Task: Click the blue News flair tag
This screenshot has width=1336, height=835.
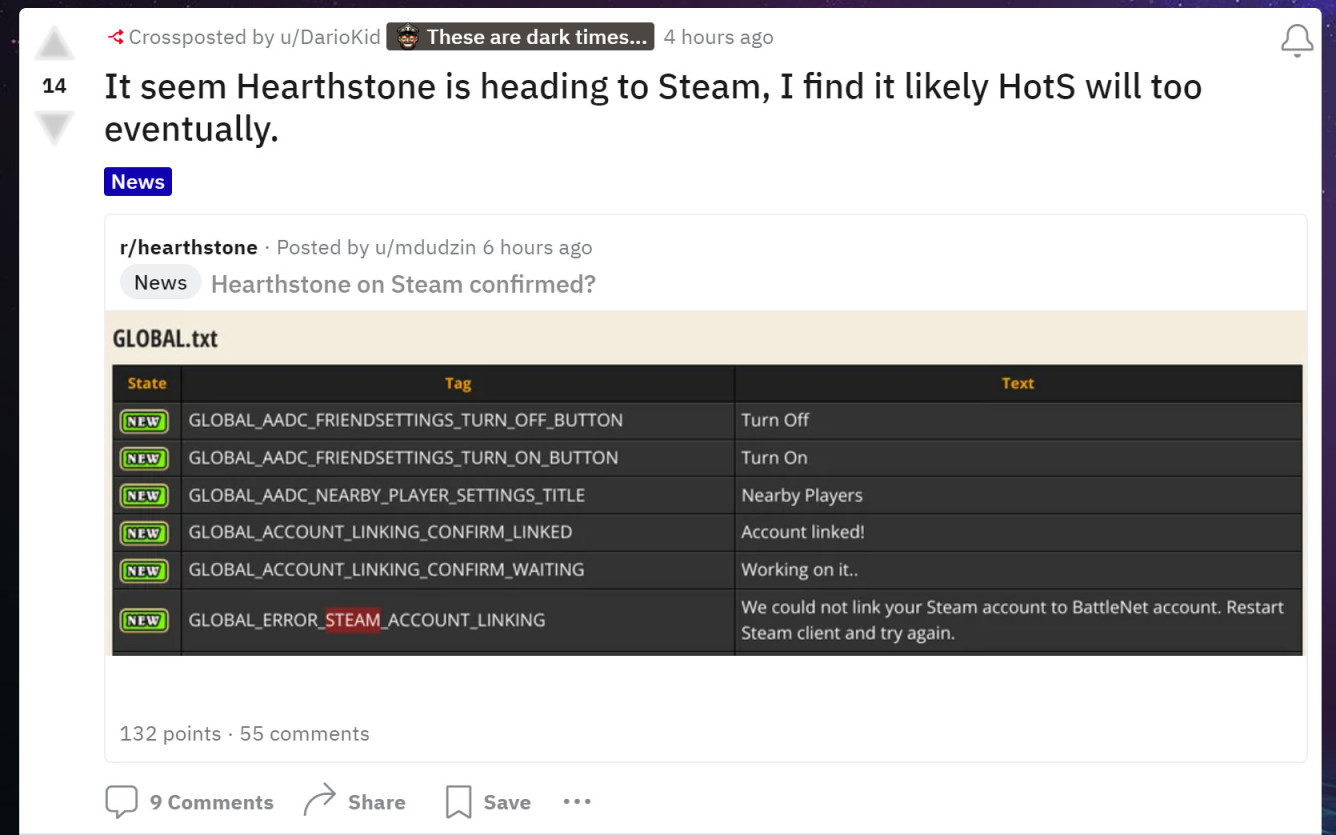Action: [x=138, y=182]
